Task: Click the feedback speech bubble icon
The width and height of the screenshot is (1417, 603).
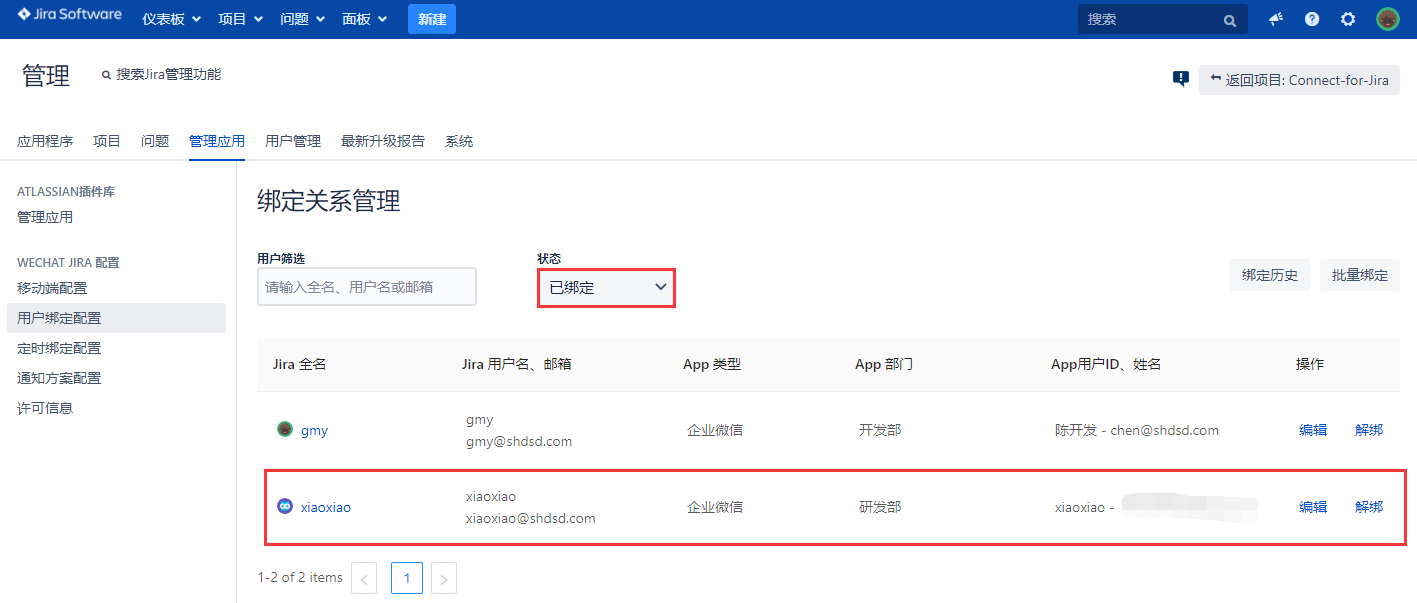Action: (1181, 79)
